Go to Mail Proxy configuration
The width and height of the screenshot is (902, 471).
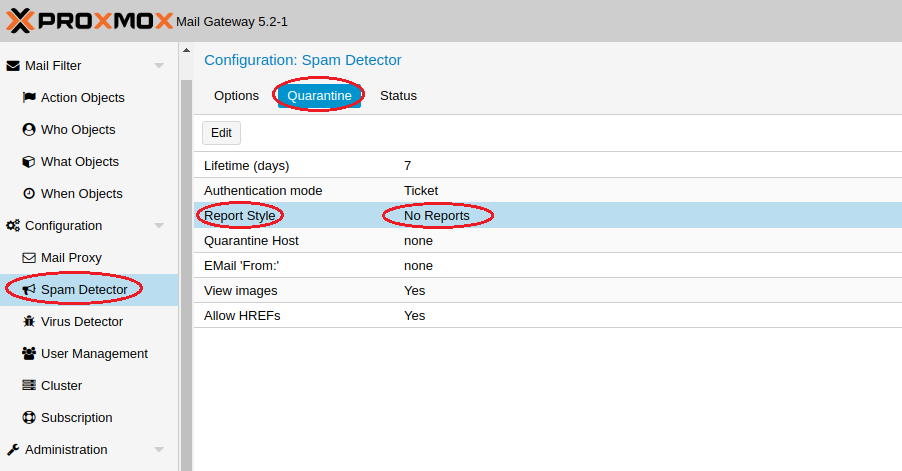tap(71, 258)
